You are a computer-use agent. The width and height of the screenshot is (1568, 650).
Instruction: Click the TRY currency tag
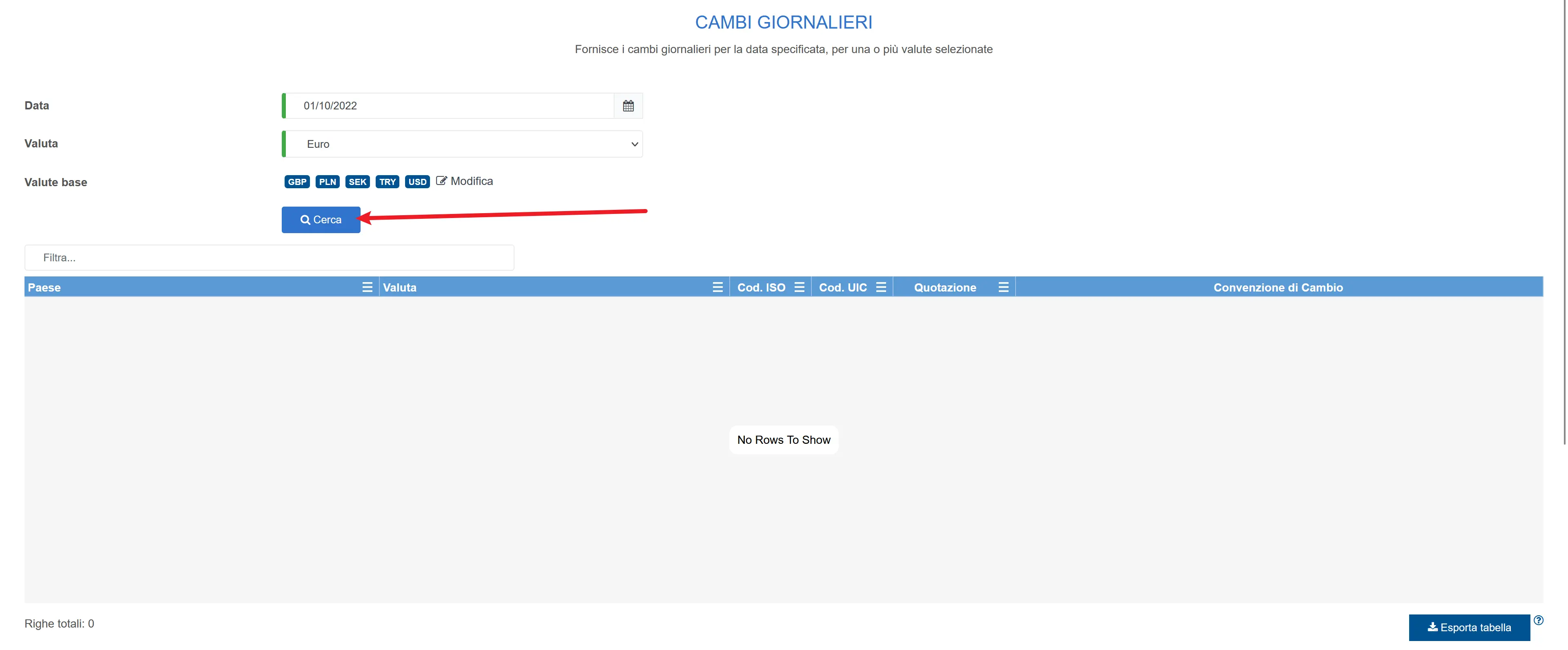387,182
